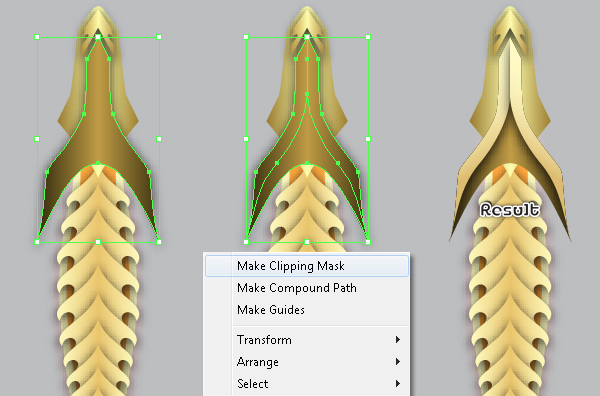Image resolution: width=600 pixels, height=396 pixels.
Task: Expand the arrow beside Select
Action: point(398,383)
